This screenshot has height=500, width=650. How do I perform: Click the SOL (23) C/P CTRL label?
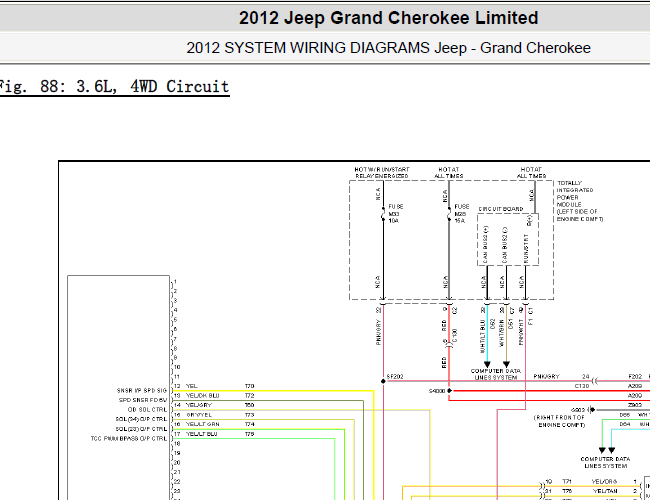(141, 429)
